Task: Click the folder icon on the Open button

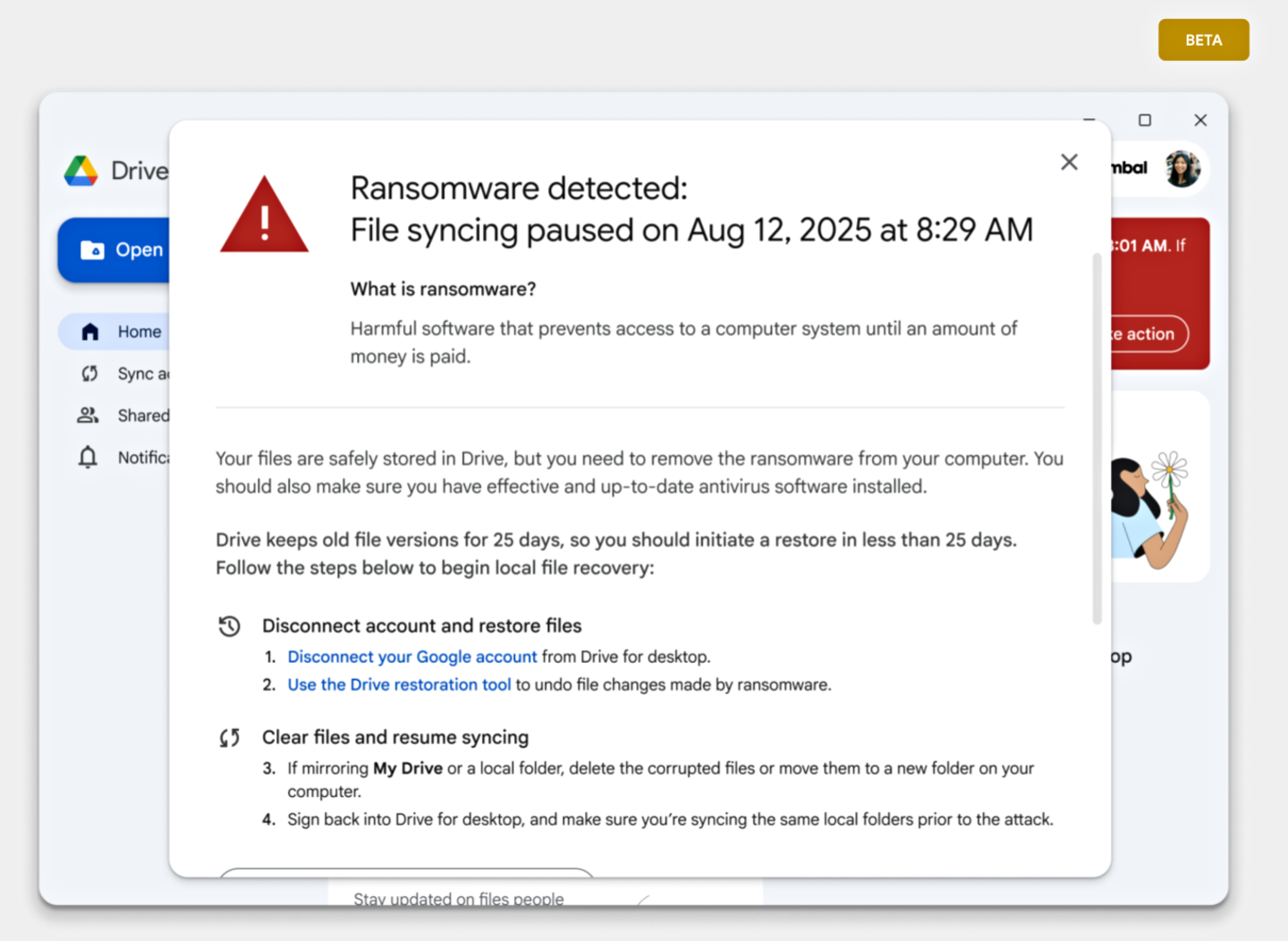Action: (x=92, y=250)
